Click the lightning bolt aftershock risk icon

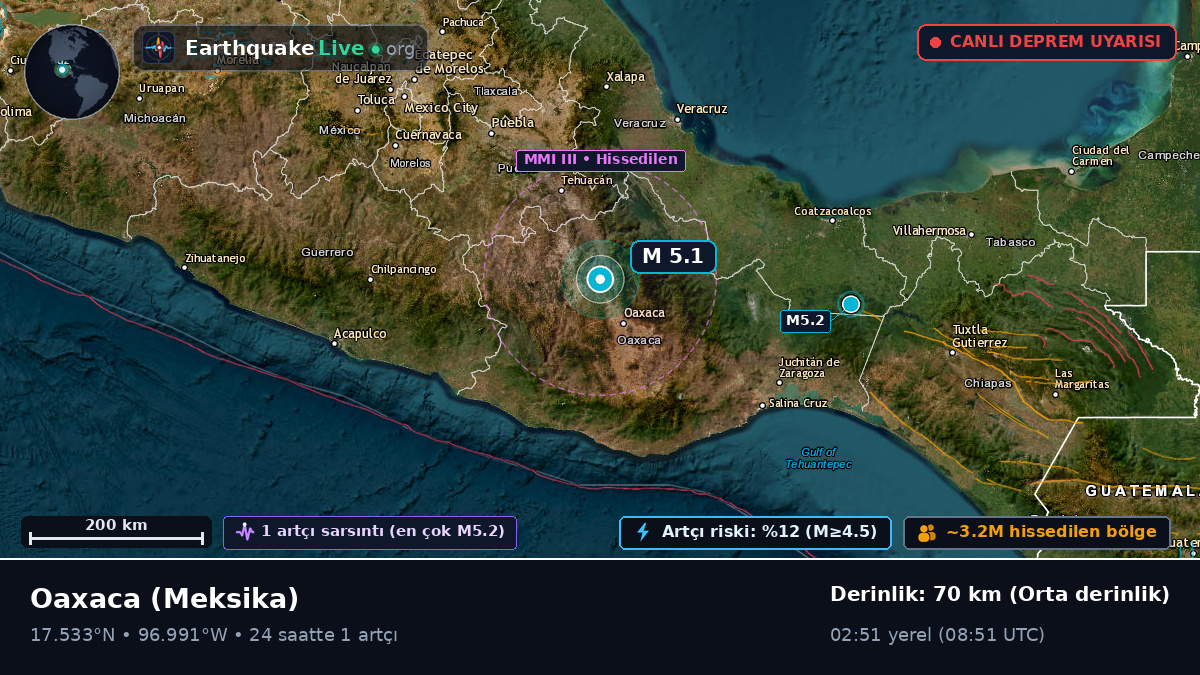[643, 532]
